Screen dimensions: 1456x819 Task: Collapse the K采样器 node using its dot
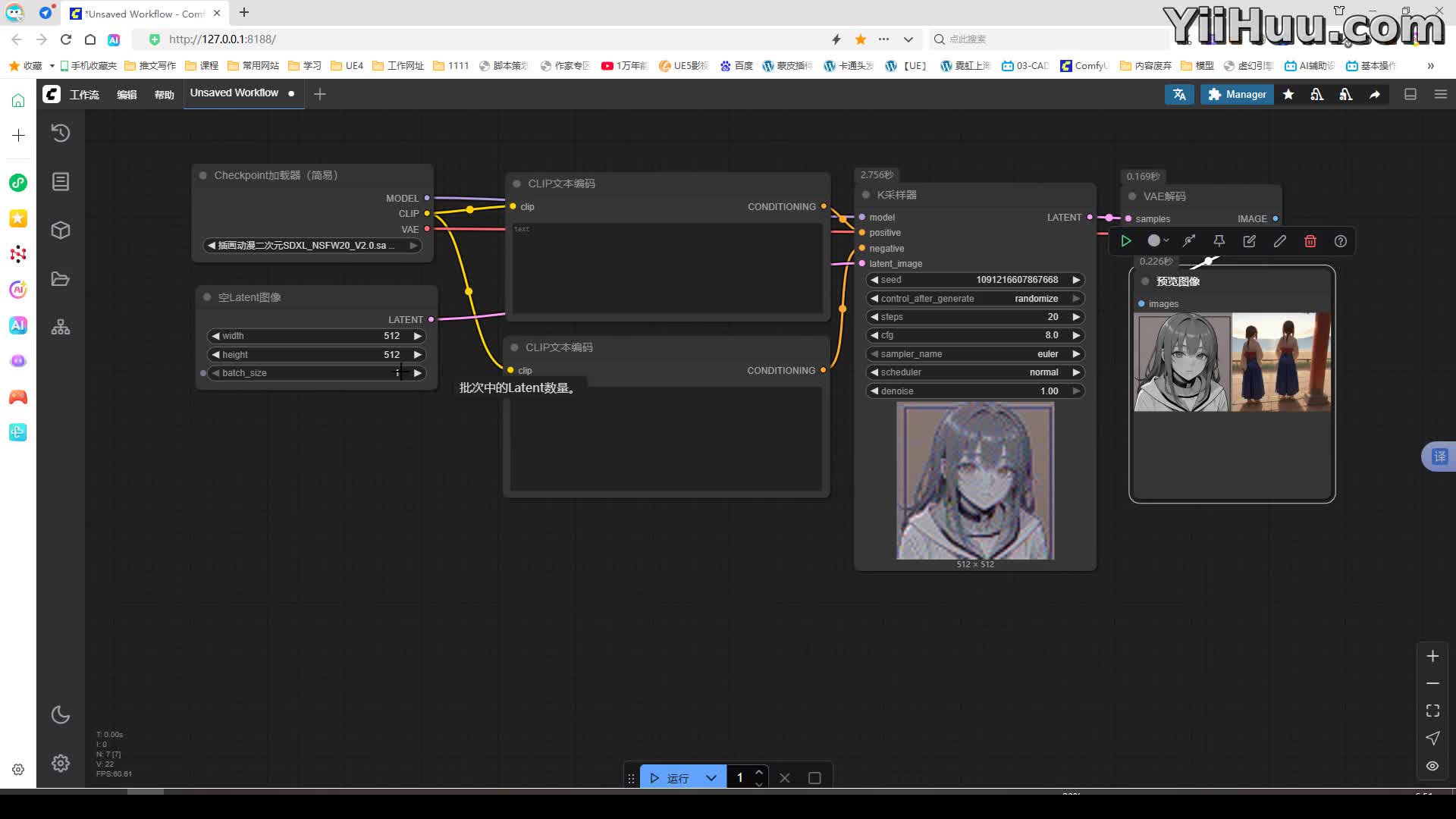pyautogui.click(x=866, y=195)
